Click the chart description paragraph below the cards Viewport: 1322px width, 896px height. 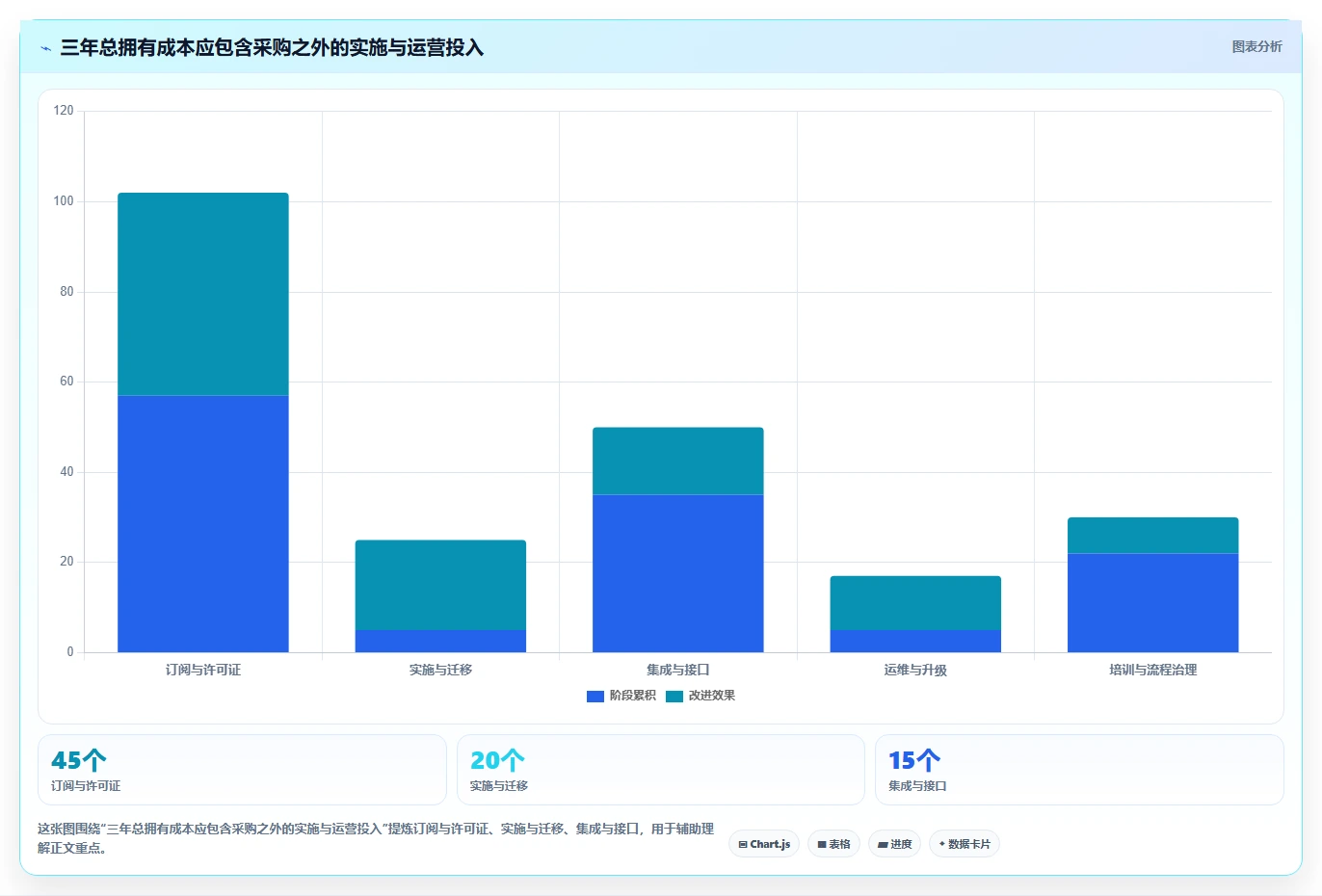pyautogui.click(x=376, y=838)
